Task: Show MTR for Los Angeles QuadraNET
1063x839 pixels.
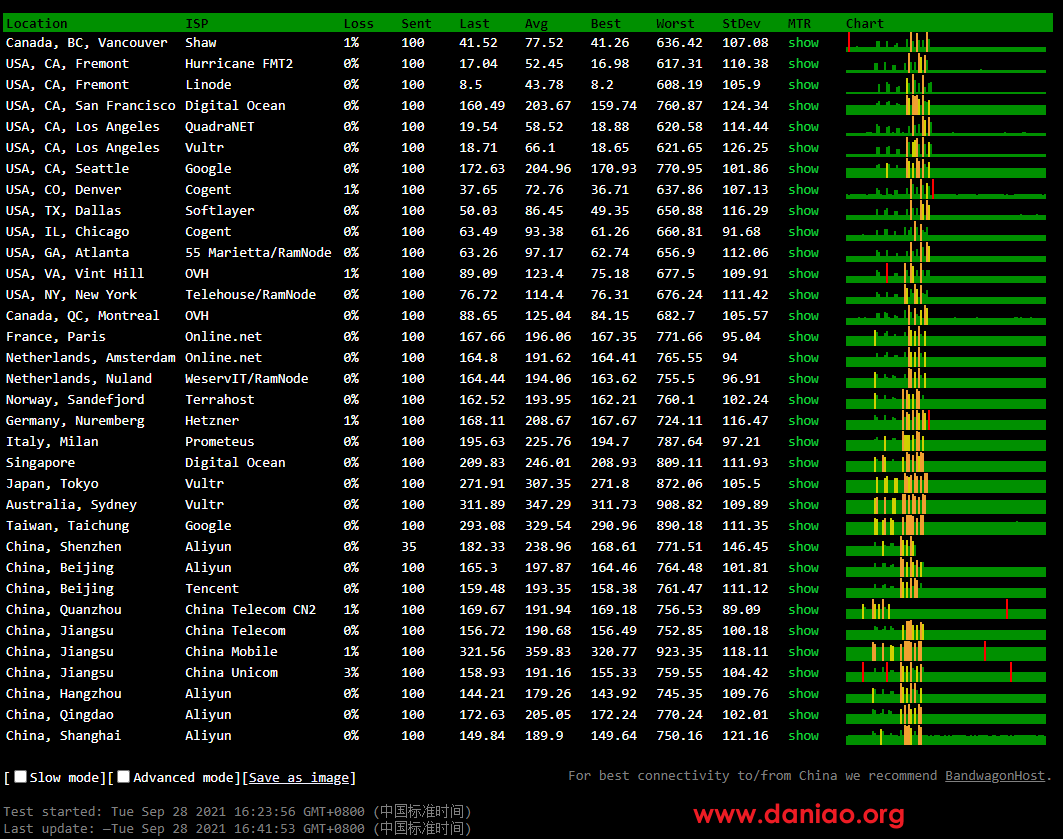Action: pos(803,127)
